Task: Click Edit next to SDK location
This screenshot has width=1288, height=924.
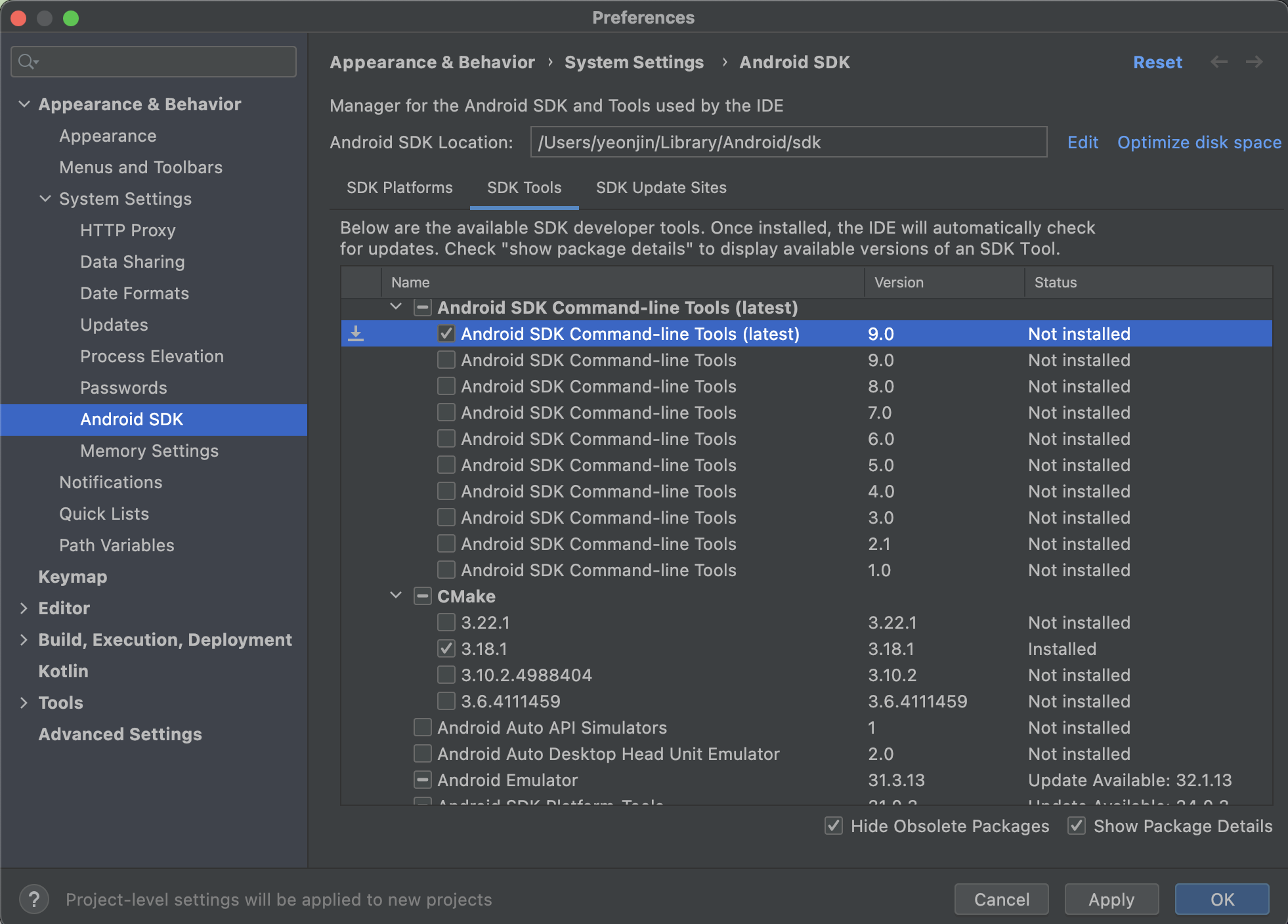Action: click(1083, 142)
